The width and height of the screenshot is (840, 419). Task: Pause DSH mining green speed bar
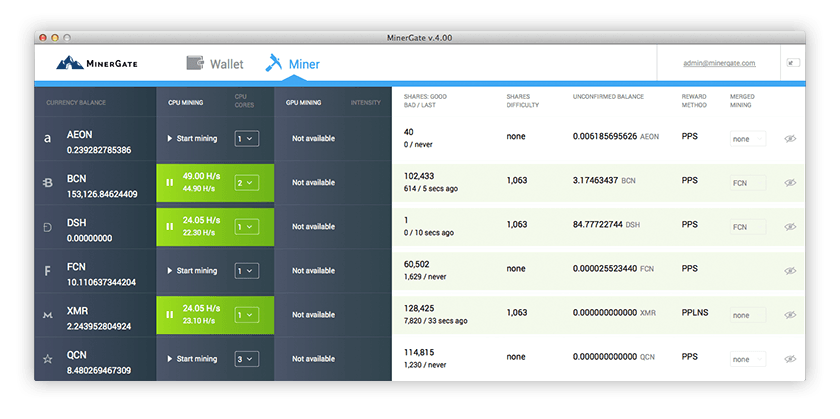pyautogui.click(x=169, y=227)
